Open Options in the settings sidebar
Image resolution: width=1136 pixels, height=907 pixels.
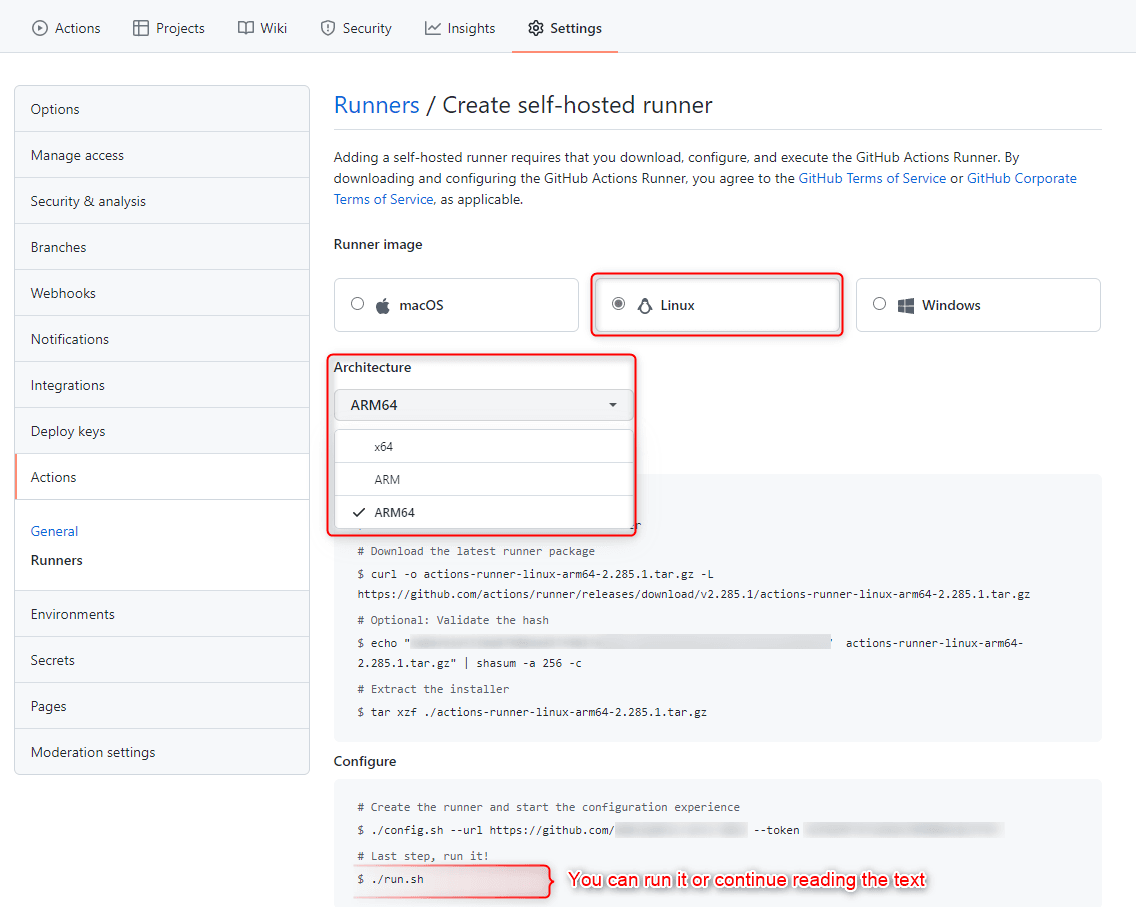(x=162, y=109)
